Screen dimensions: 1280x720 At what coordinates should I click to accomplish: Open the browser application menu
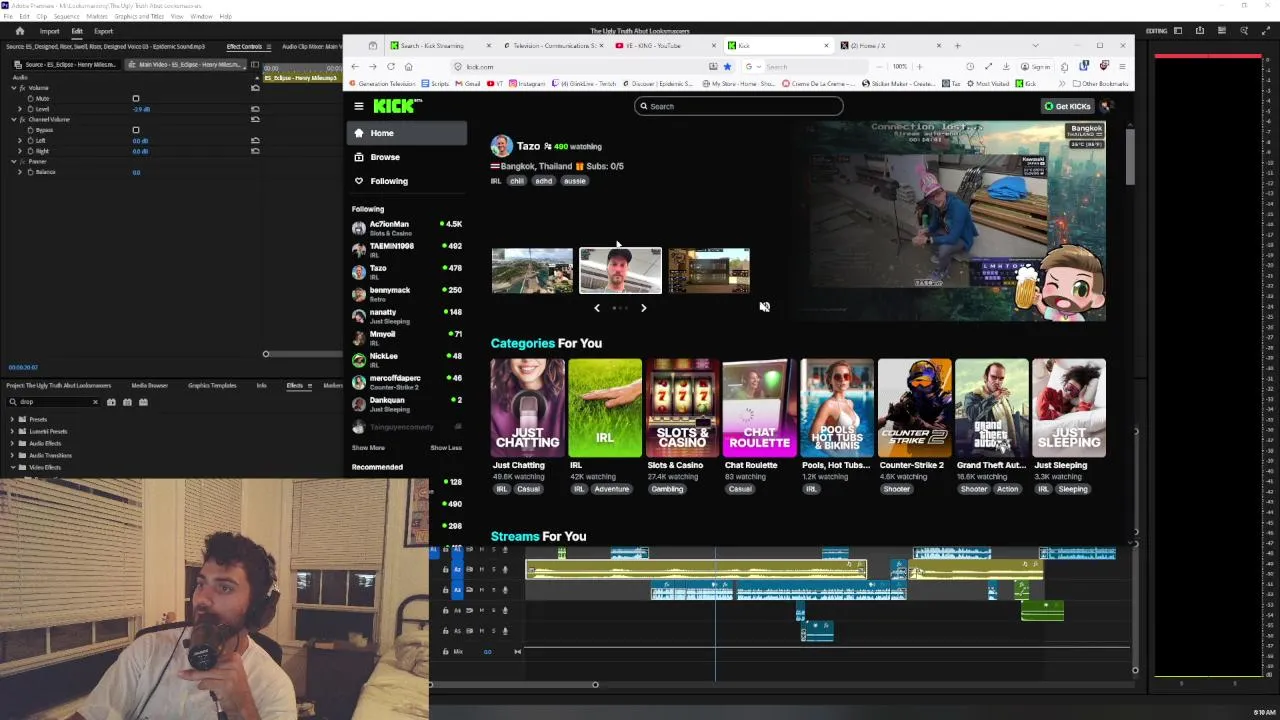coord(1122,67)
